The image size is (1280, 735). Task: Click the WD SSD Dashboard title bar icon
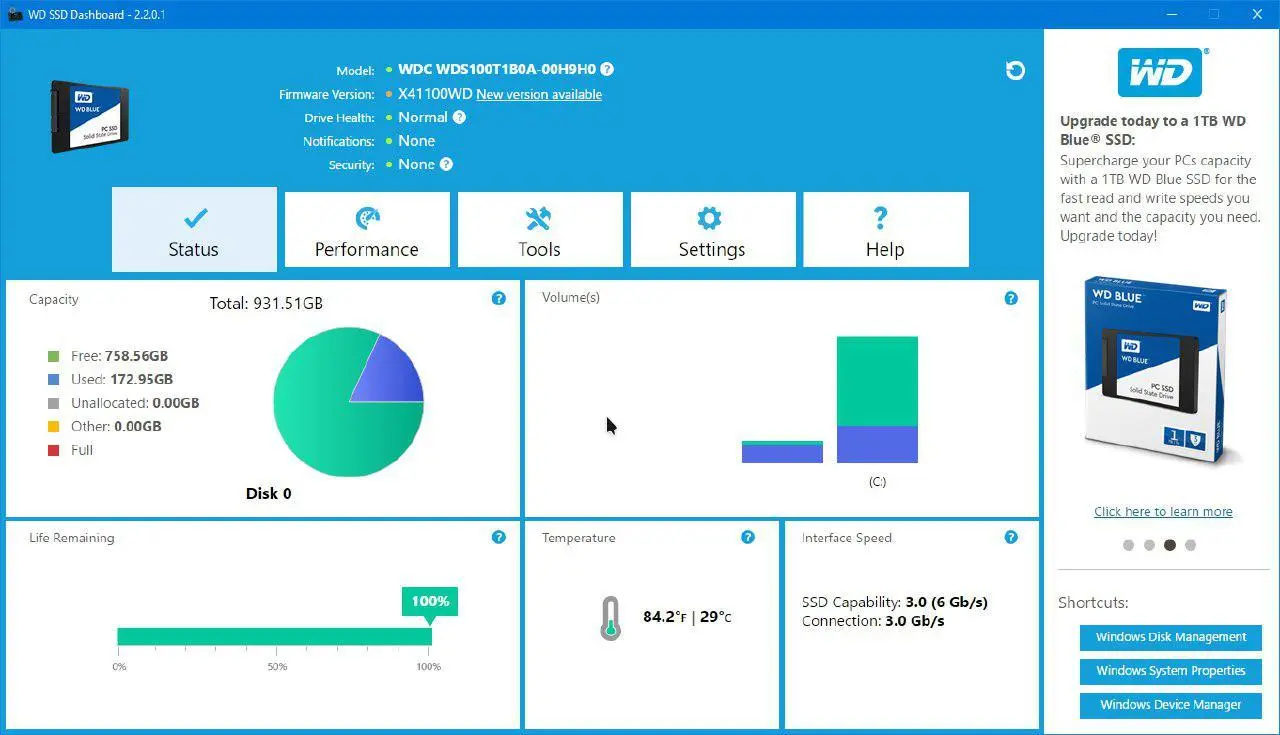point(15,14)
